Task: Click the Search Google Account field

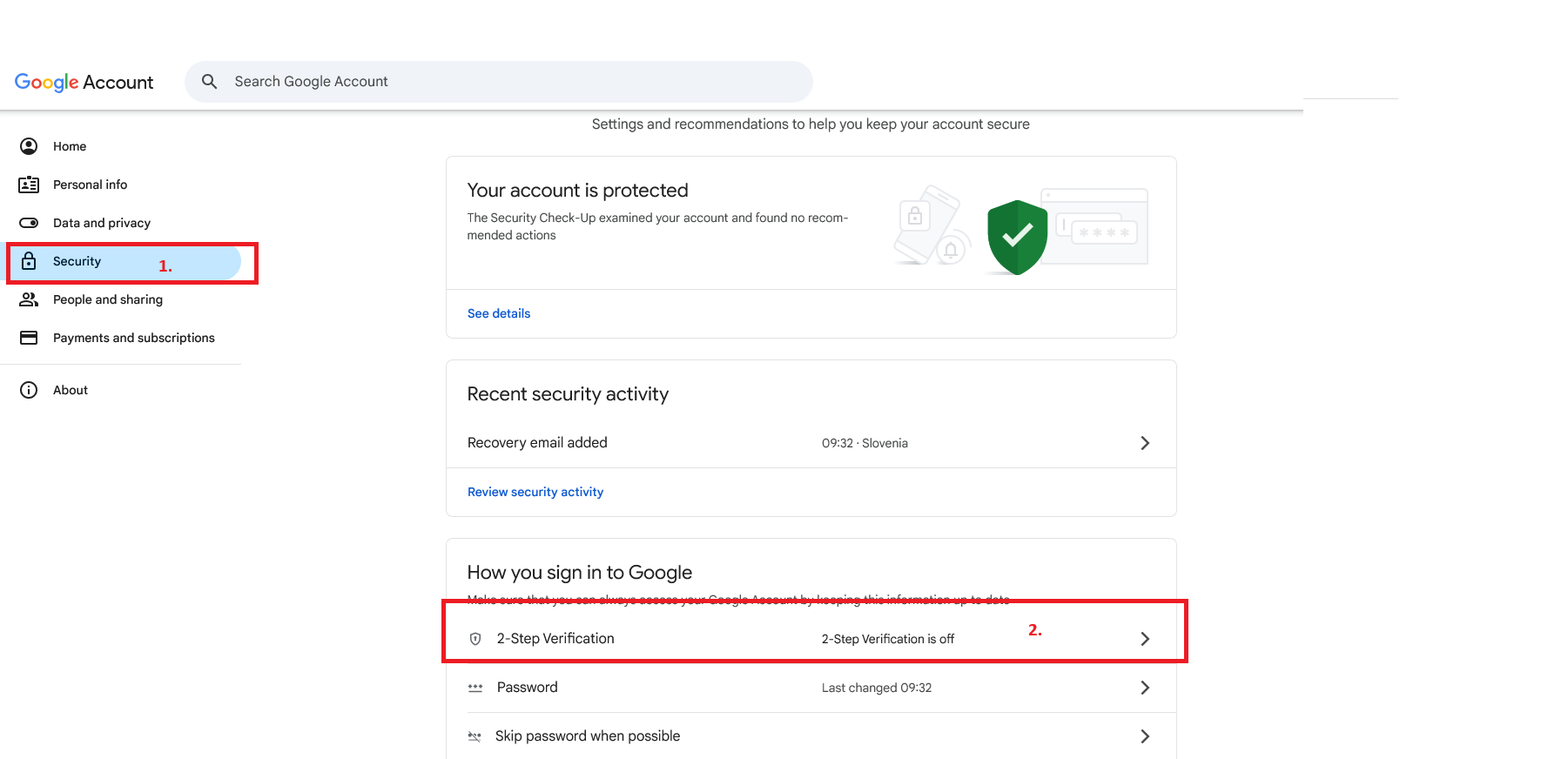Action: coord(514,82)
